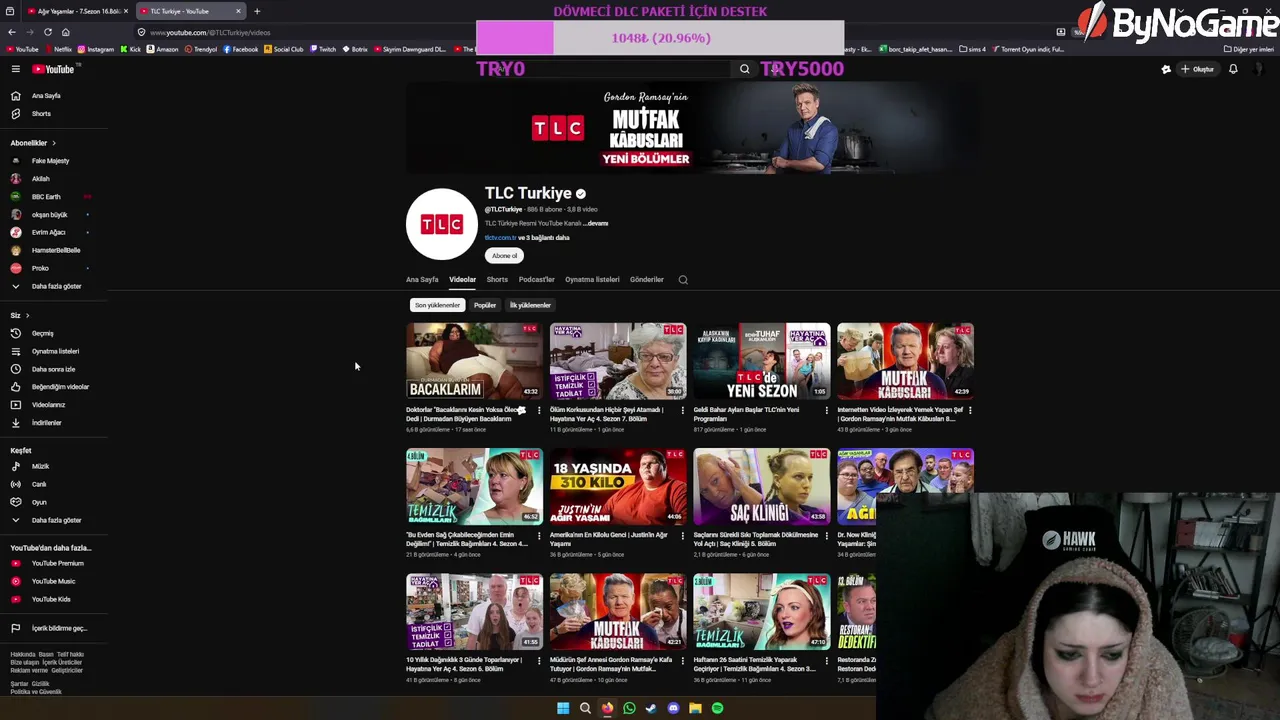Click the Windows Start button on taskbar
The height and width of the screenshot is (720, 1280).
563,708
